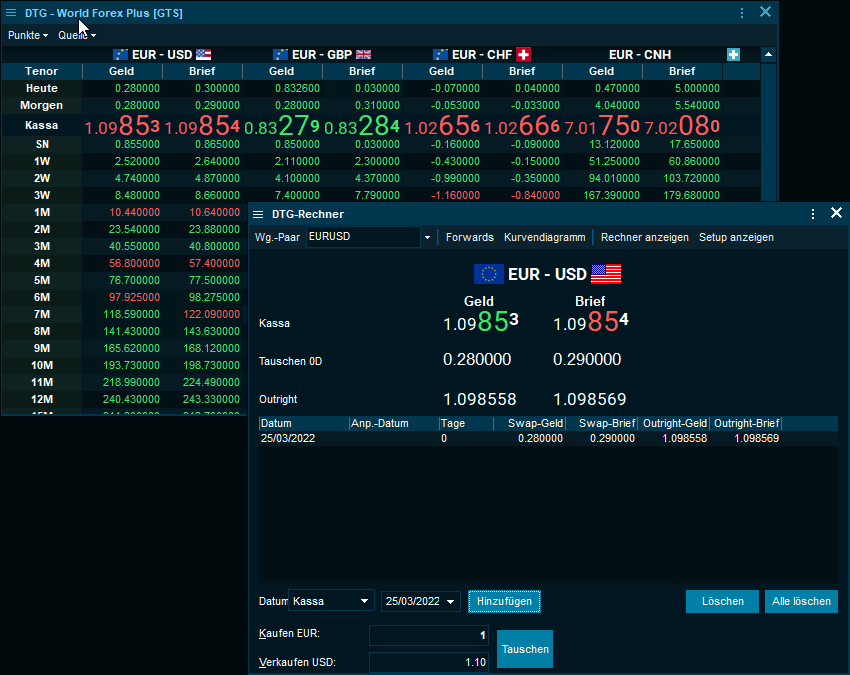Open the Forwards menu item
The width and height of the screenshot is (850, 675).
[x=469, y=238]
